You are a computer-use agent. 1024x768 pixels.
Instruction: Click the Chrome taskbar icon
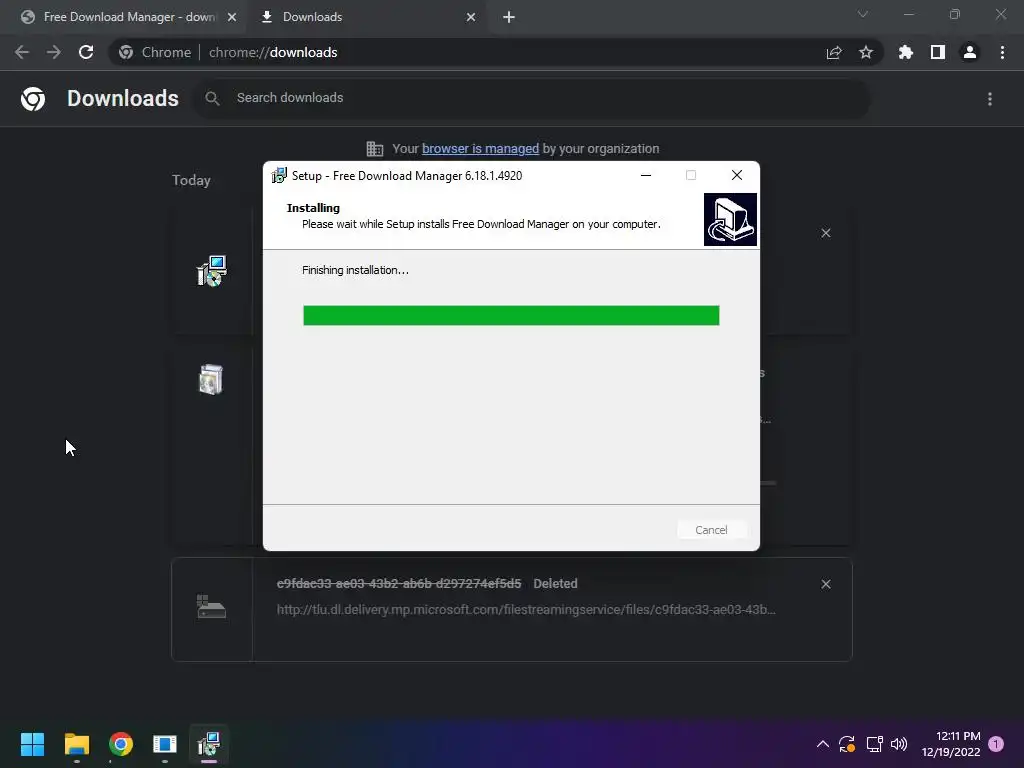121,744
